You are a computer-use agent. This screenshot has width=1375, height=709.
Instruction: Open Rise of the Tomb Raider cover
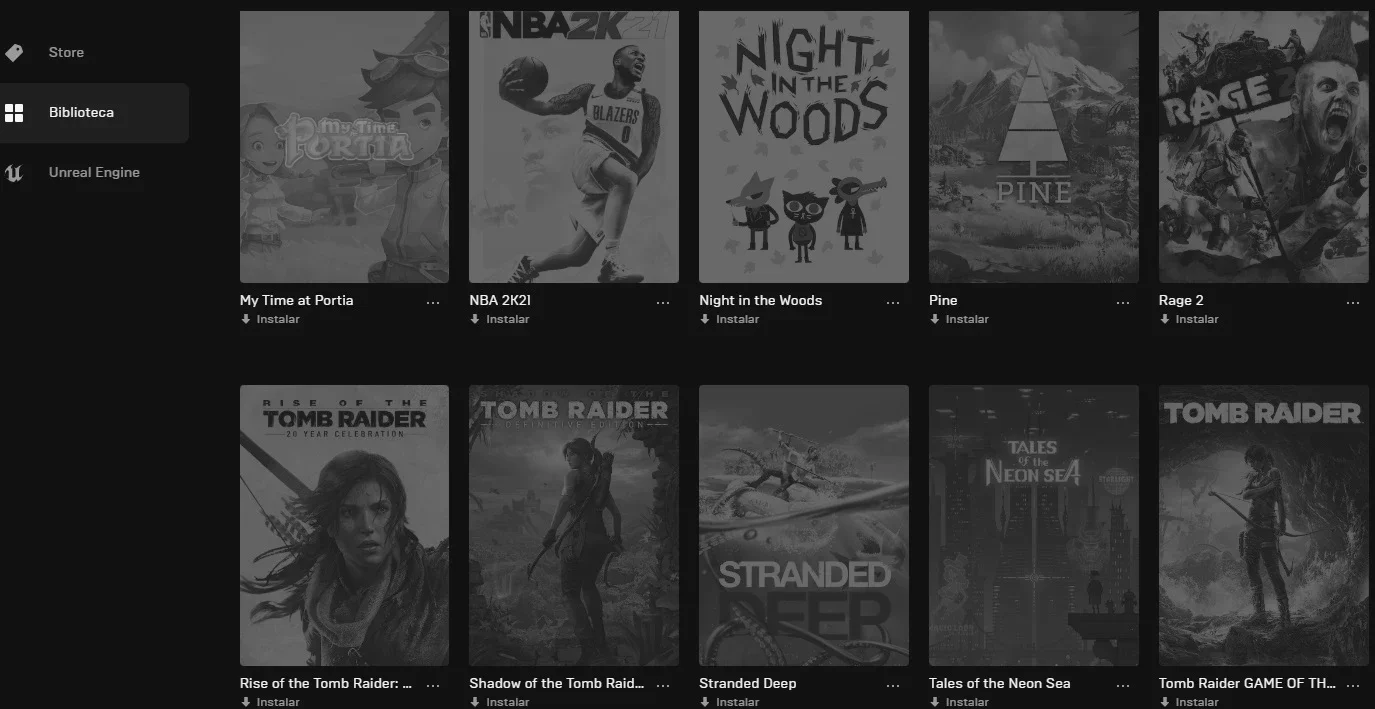click(344, 525)
